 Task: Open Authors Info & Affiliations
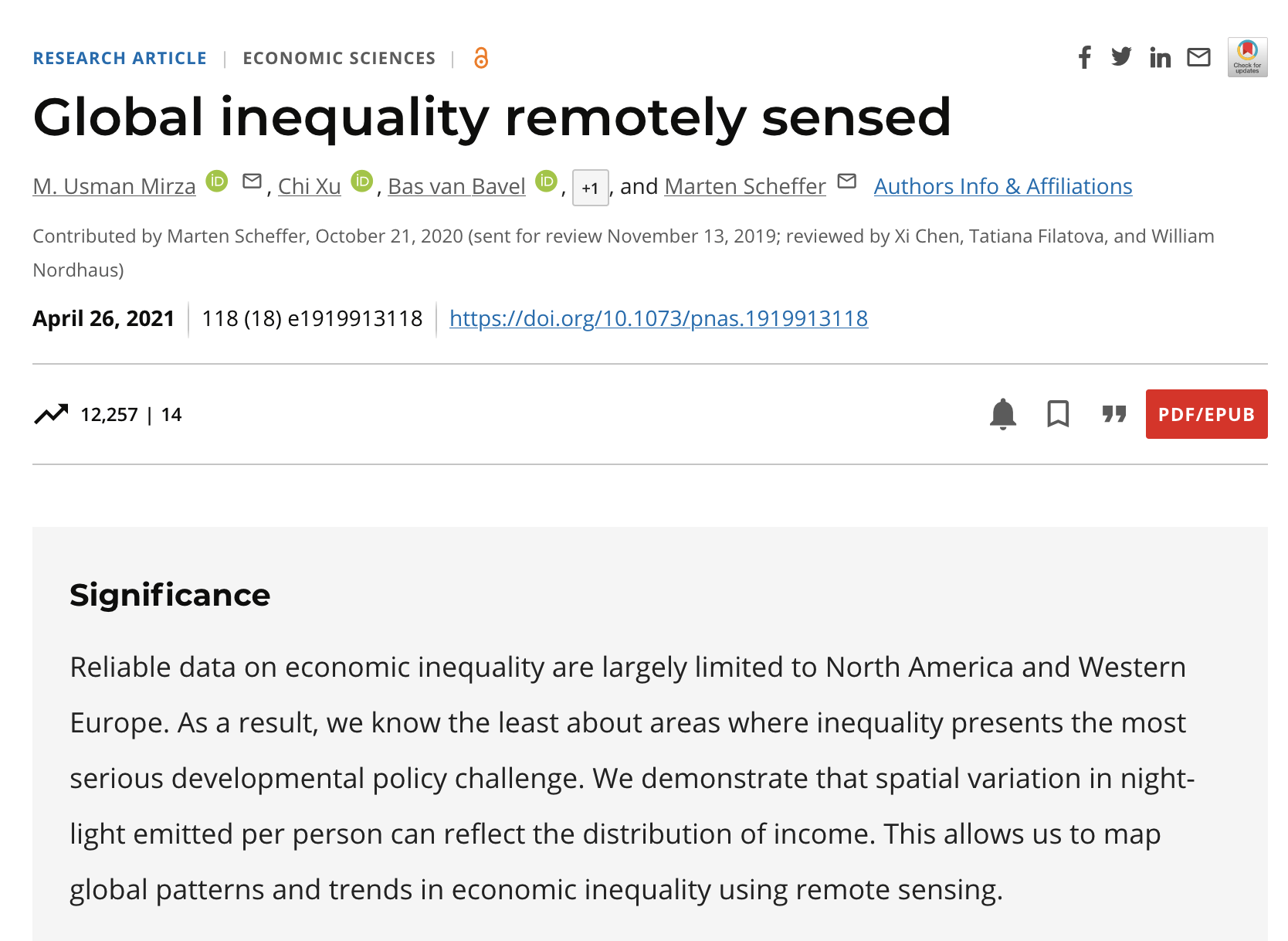tap(1002, 186)
